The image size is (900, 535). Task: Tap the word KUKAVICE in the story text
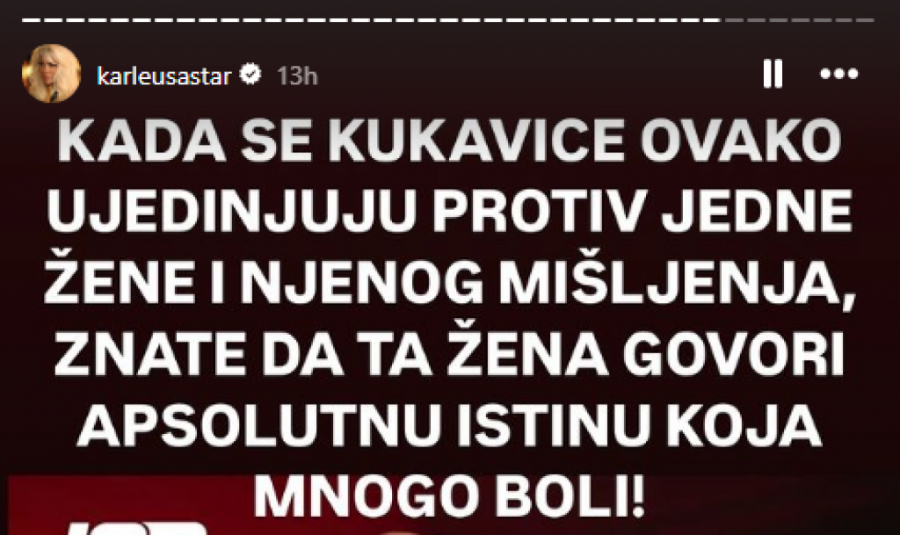(476, 141)
